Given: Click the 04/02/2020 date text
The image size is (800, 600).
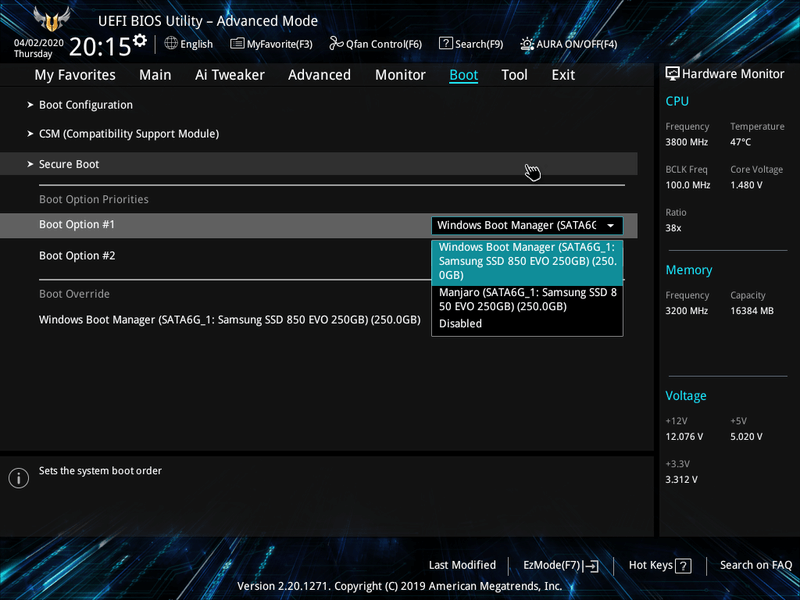Looking at the screenshot, I should point(39,42).
